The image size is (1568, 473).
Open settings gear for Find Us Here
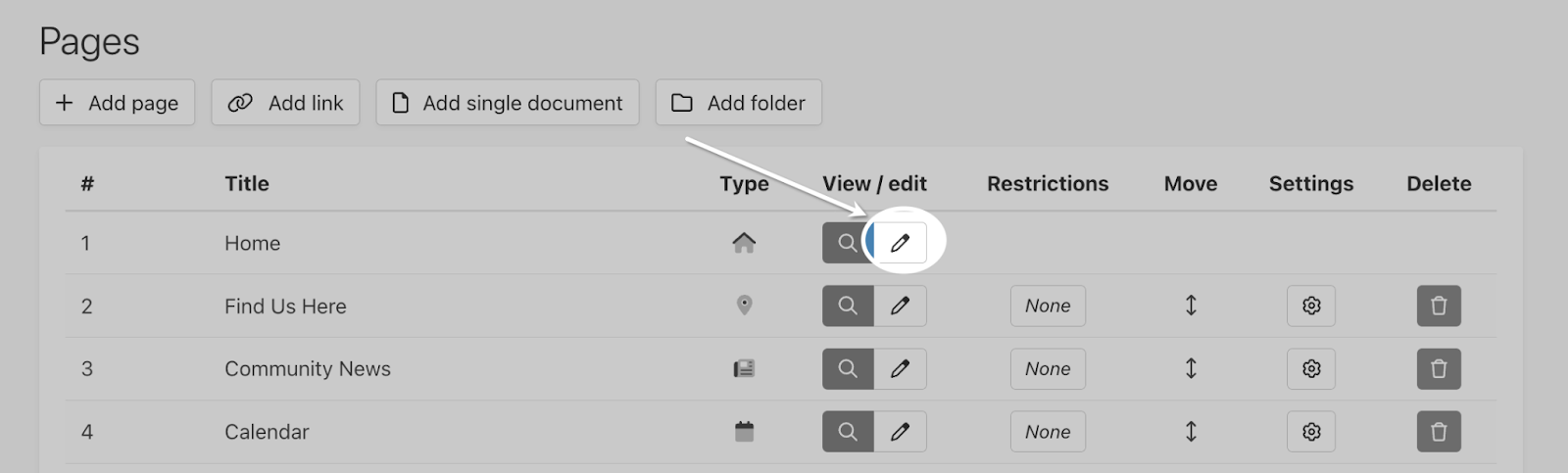(1311, 306)
